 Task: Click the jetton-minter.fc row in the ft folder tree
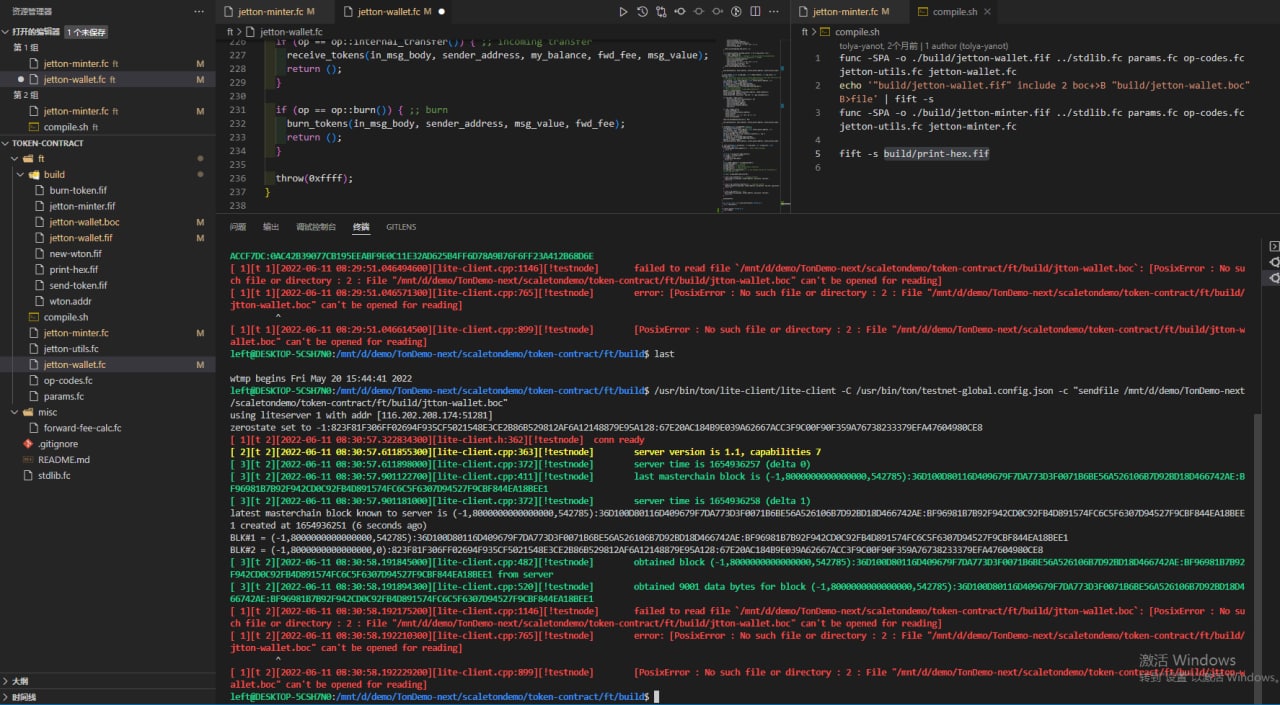108,333
